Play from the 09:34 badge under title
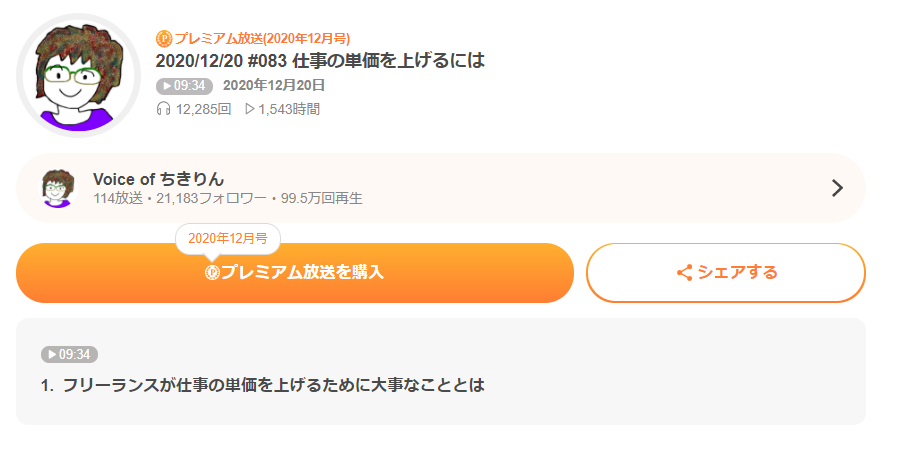Viewport: 898px width, 449px height. tap(184, 86)
